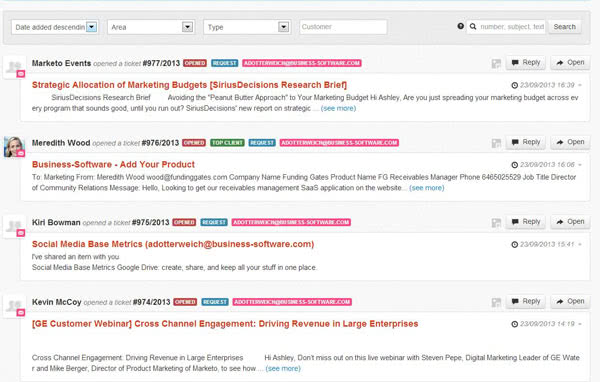
Task: Open the Area filter dropdown
Action: pyautogui.click(x=151, y=27)
